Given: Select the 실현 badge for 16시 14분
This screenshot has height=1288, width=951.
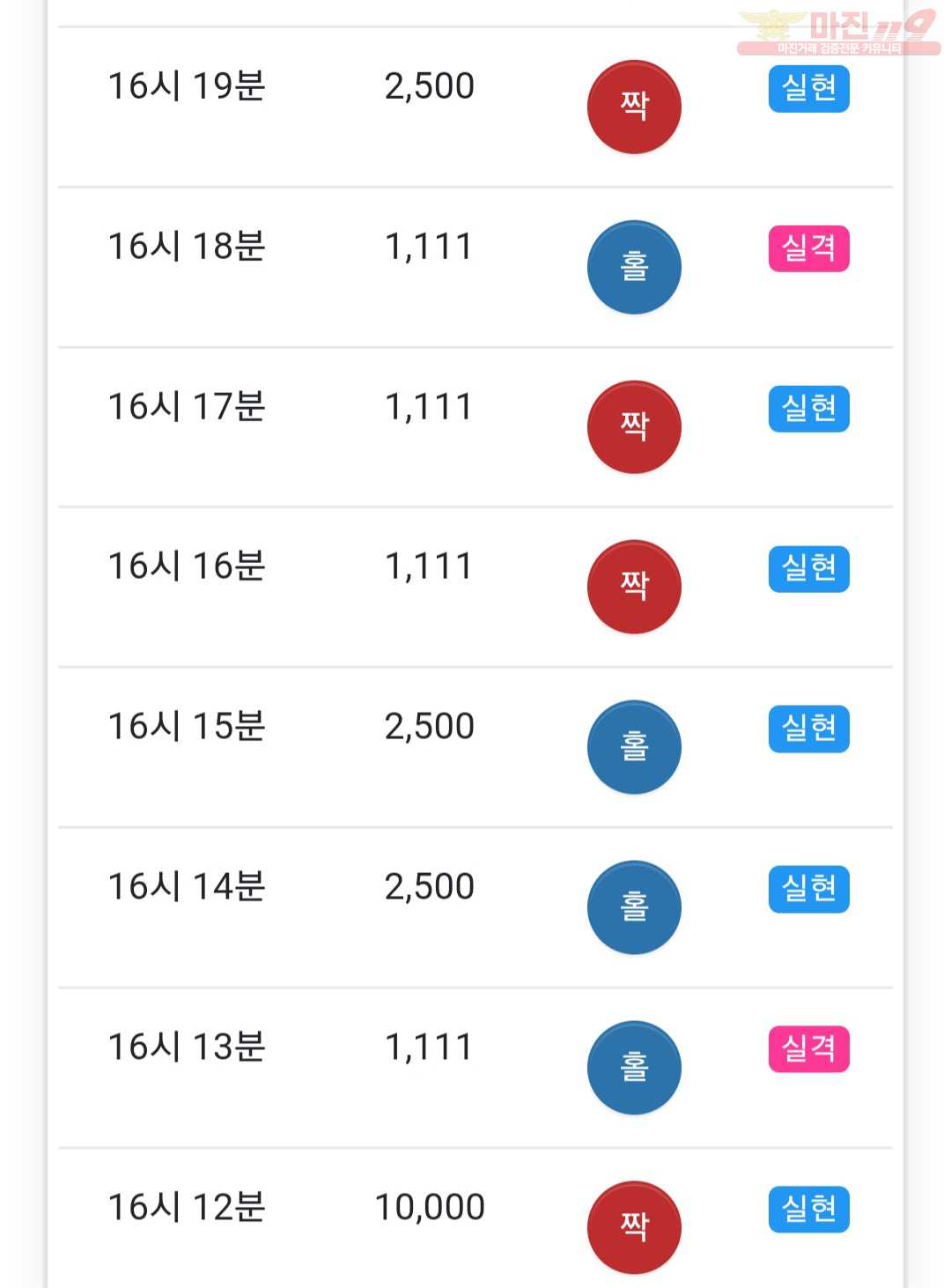Looking at the screenshot, I should pos(809,889).
